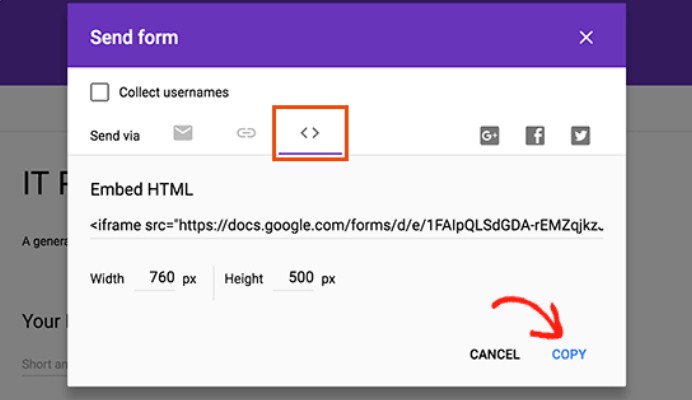This screenshot has height=400, width=692.
Task: Share the form on Facebook
Action: [535, 136]
